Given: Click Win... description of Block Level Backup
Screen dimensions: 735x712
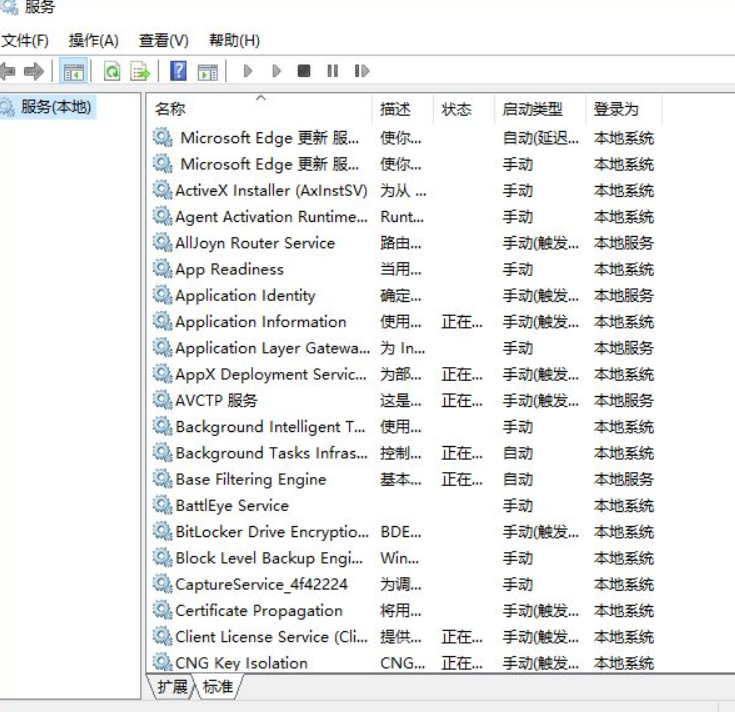Looking at the screenshot, I should coord(399,558).
